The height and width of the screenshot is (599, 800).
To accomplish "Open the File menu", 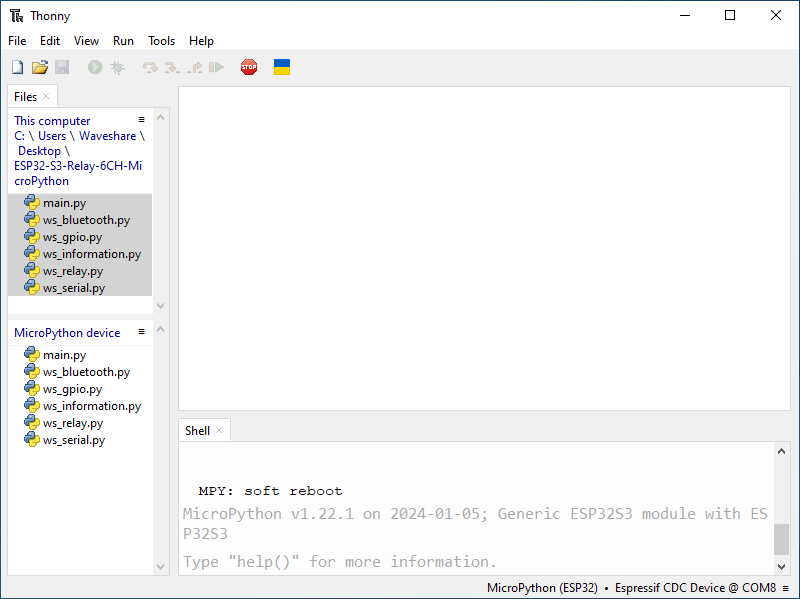I will (x=17, y=41).
